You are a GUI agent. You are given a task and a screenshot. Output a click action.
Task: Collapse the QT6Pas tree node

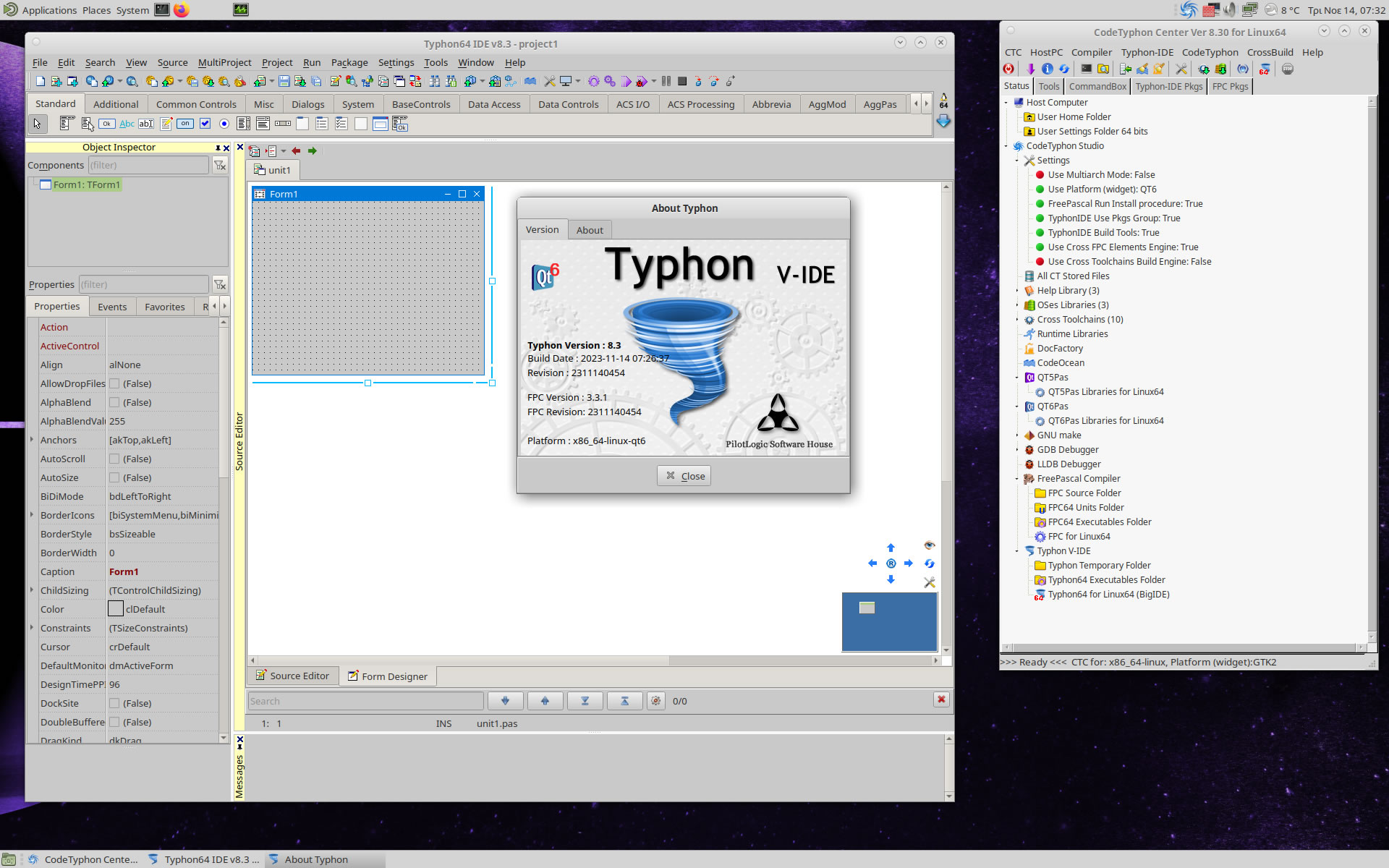(1016, 406)
